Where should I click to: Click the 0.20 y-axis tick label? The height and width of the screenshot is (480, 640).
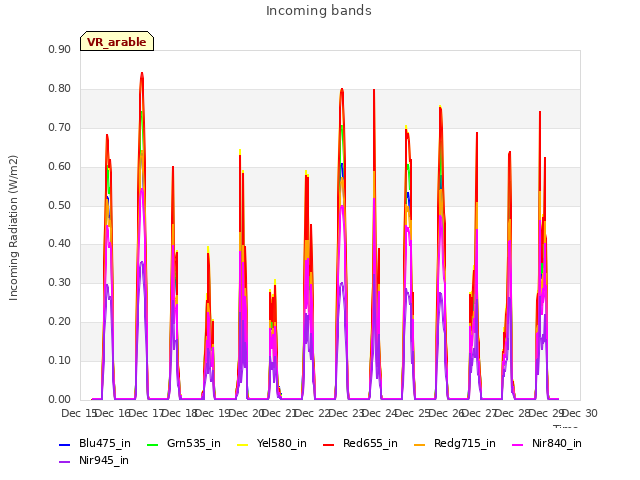[60, 322]
